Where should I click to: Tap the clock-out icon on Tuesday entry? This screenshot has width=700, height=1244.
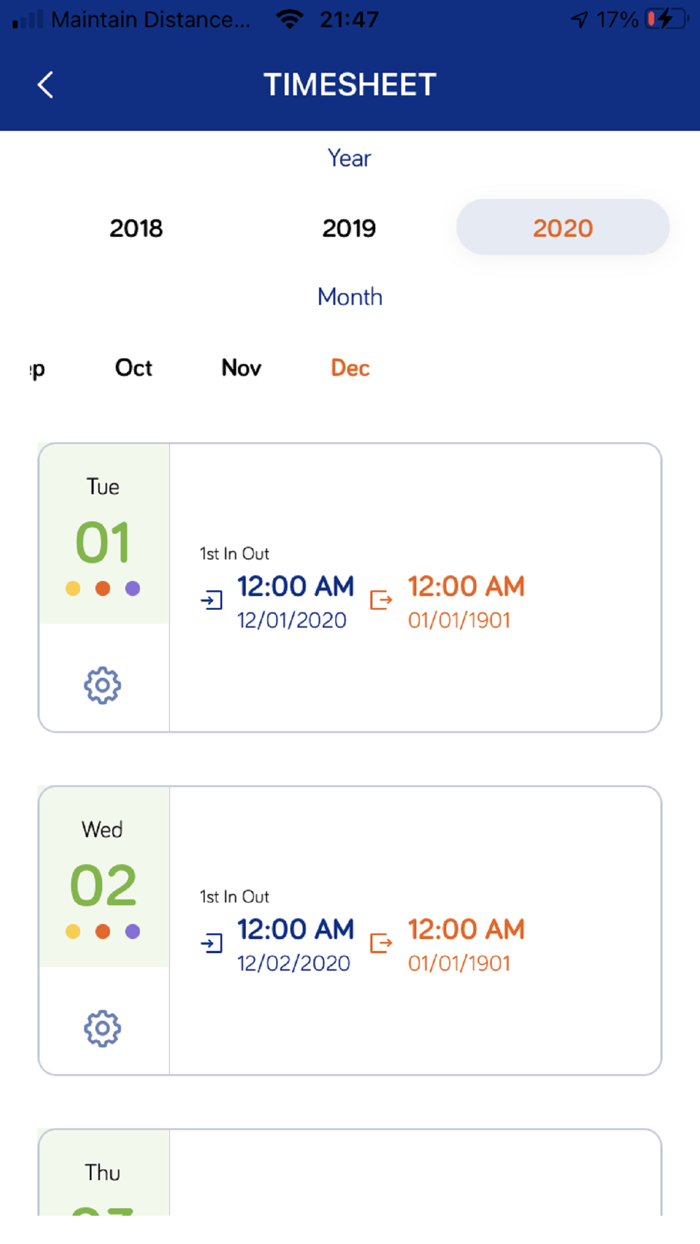[381, 600]
